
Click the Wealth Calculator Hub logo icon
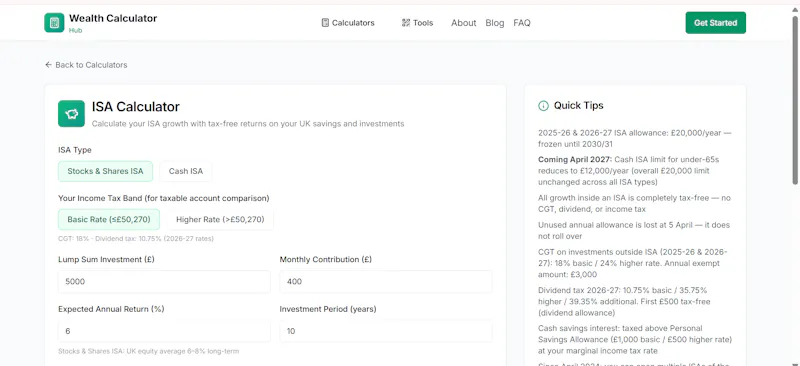[54, 23]
